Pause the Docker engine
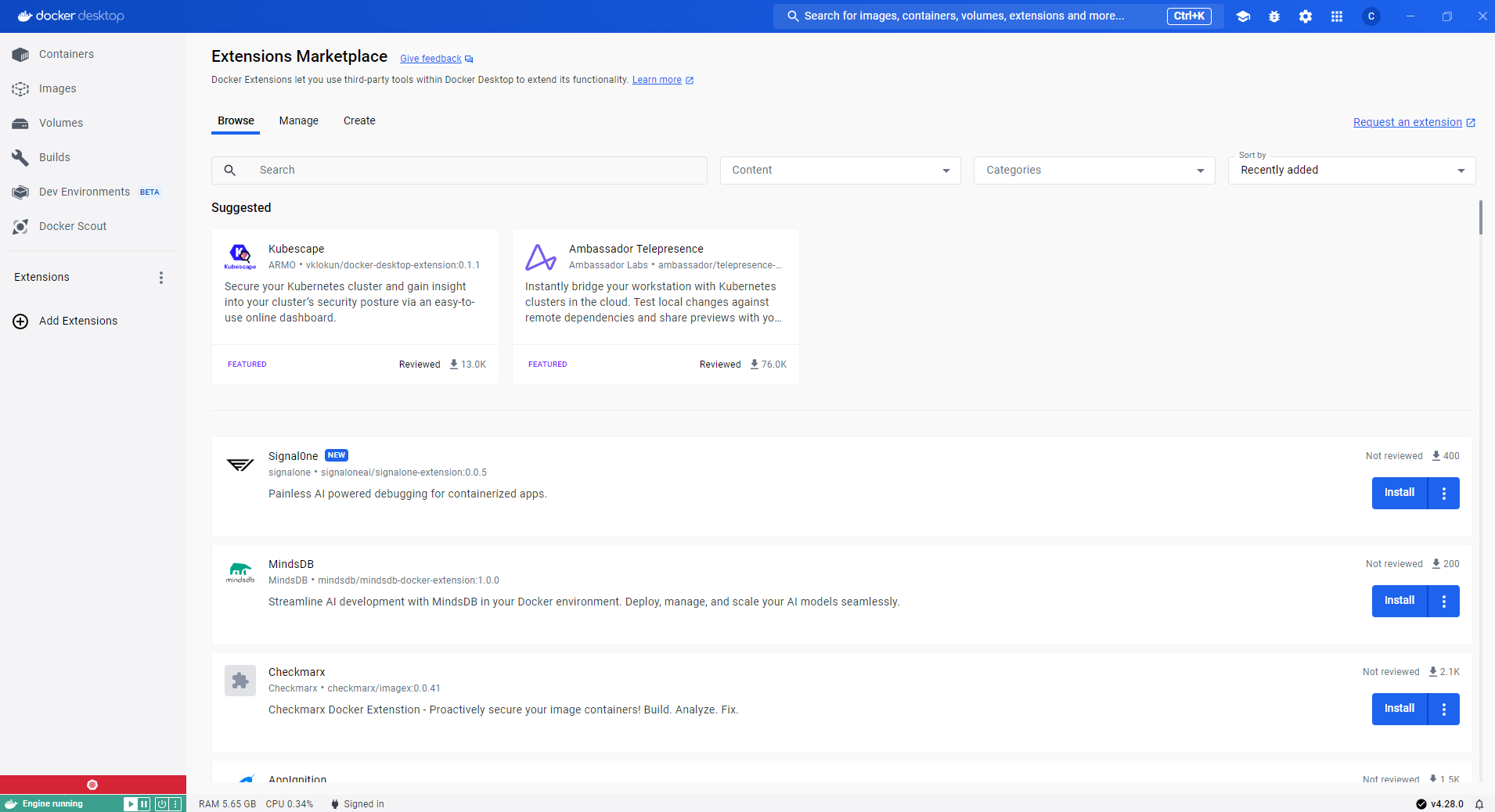Viewport: 1495px width, 812px height. coord(144,804)
